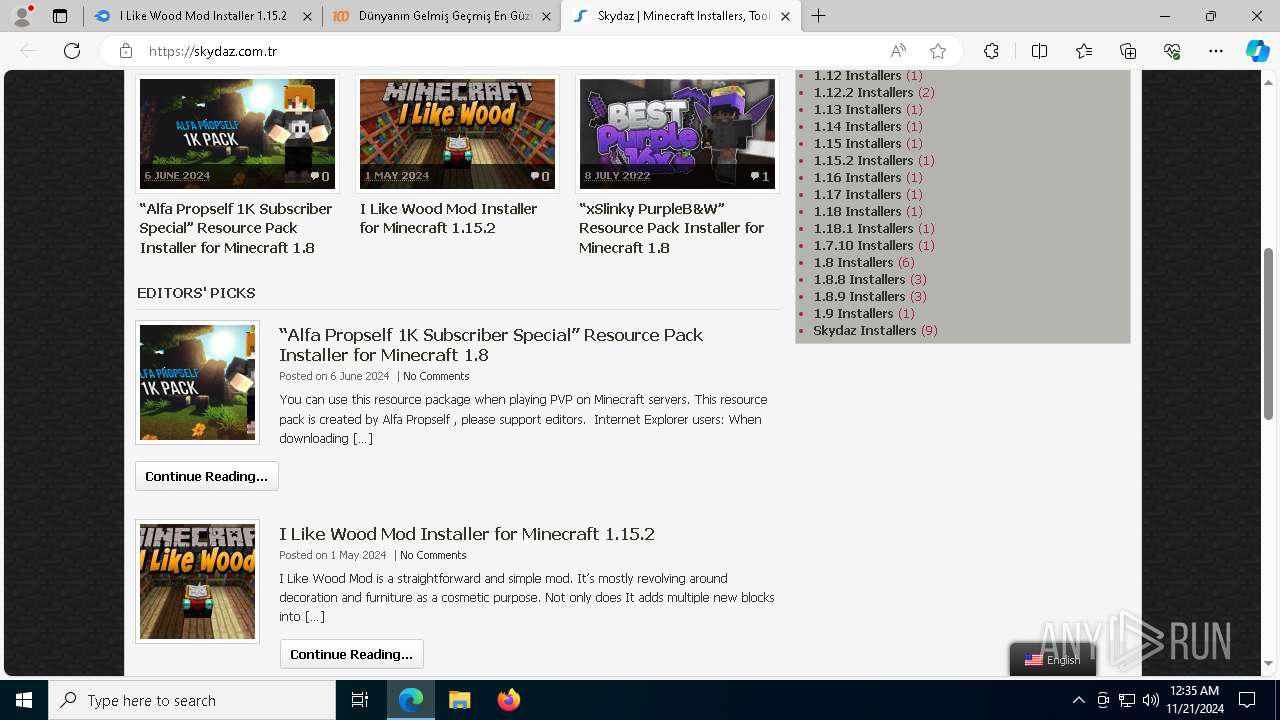Screen dimensions: 1280x720
Task: Open the 1.8.9 Installers category
Action: [859, 296]
